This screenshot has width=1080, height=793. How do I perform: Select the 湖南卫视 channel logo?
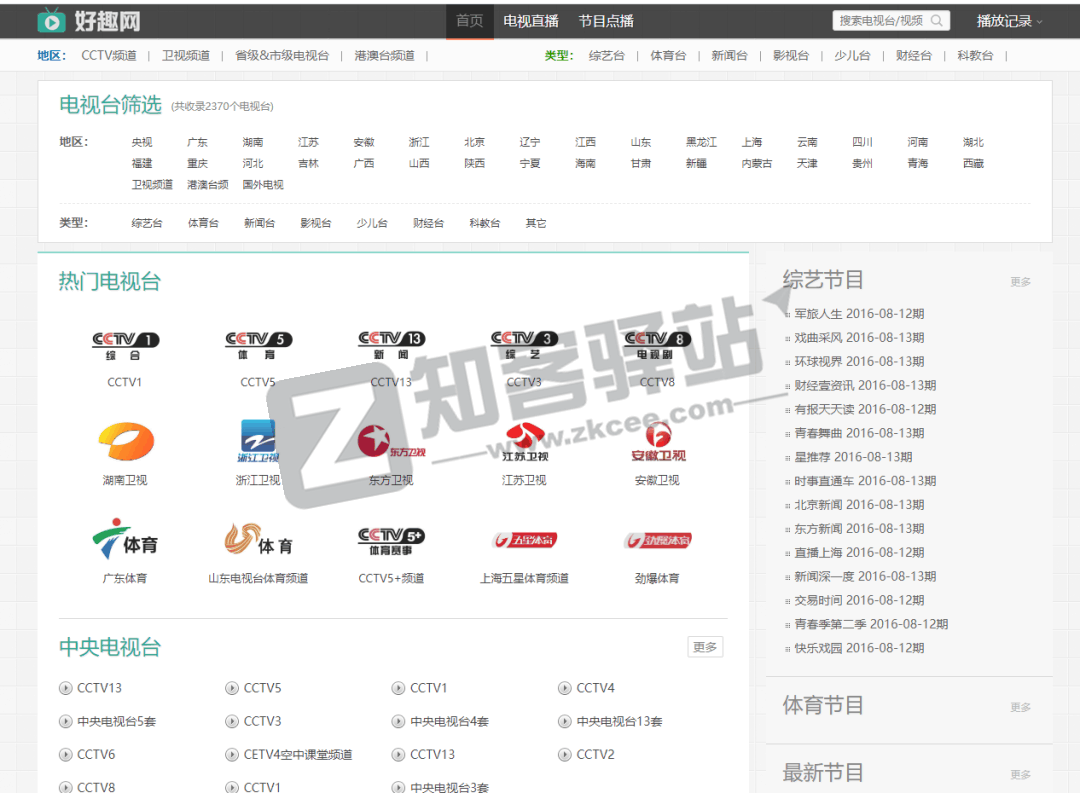click(x=125, y=442)
